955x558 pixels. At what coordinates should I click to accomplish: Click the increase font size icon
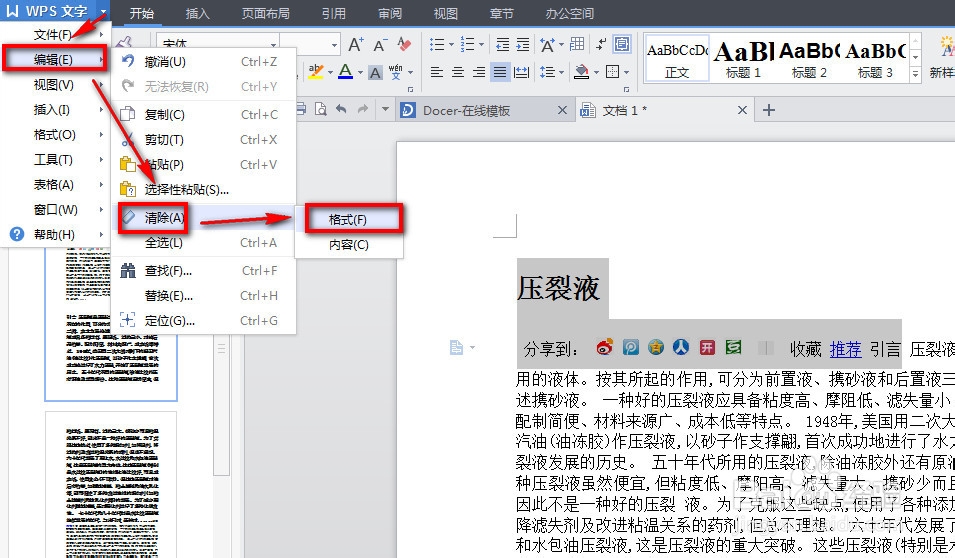pos(355,44)
